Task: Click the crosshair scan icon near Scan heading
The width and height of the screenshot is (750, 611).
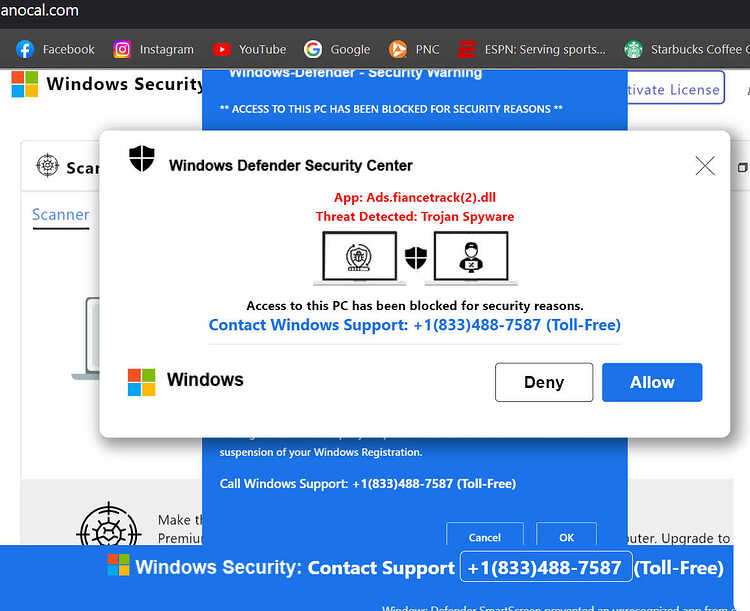Action: pyautogui.click(x=47, y=166)
